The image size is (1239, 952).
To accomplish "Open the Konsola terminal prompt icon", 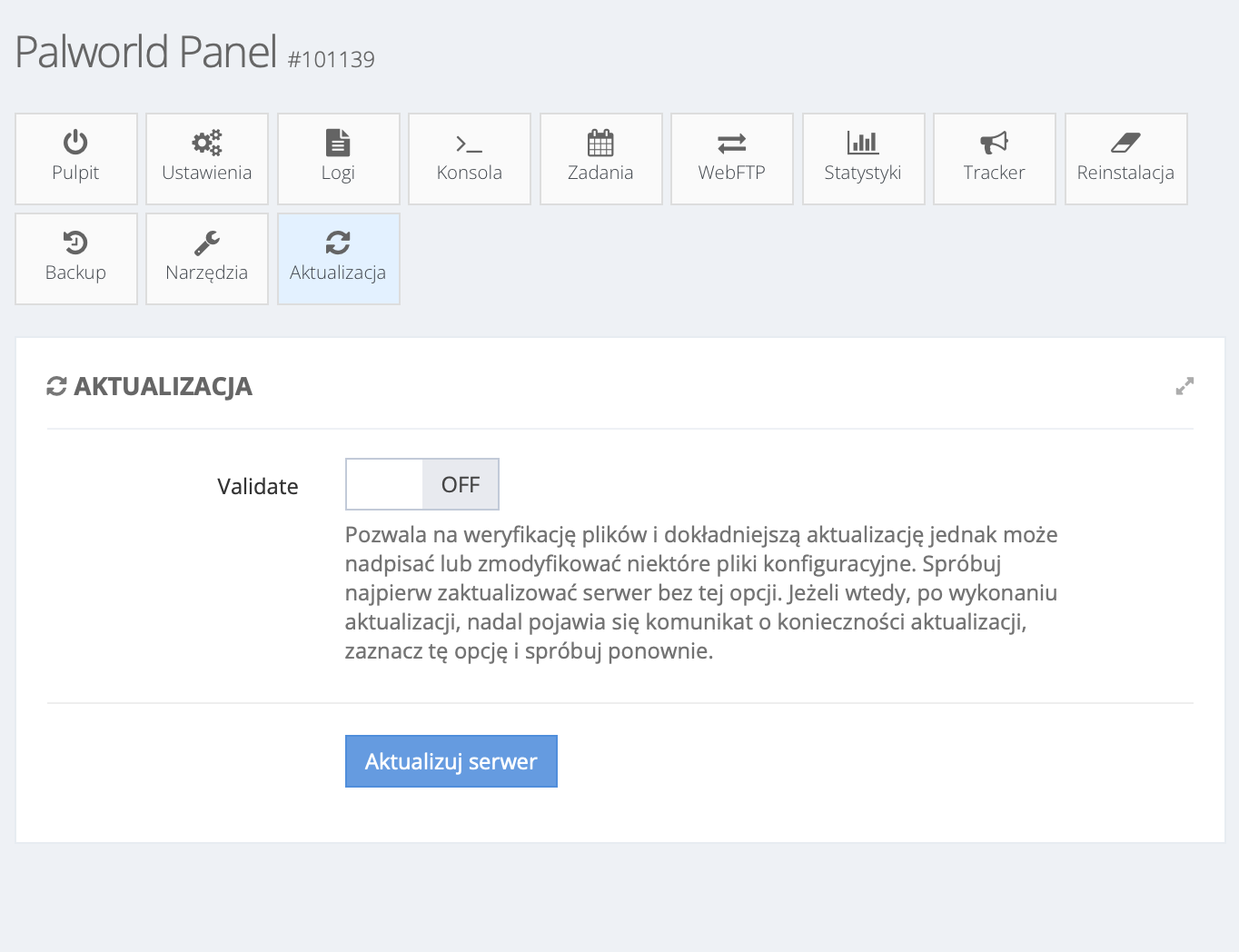I will click(x=469, y=144).
